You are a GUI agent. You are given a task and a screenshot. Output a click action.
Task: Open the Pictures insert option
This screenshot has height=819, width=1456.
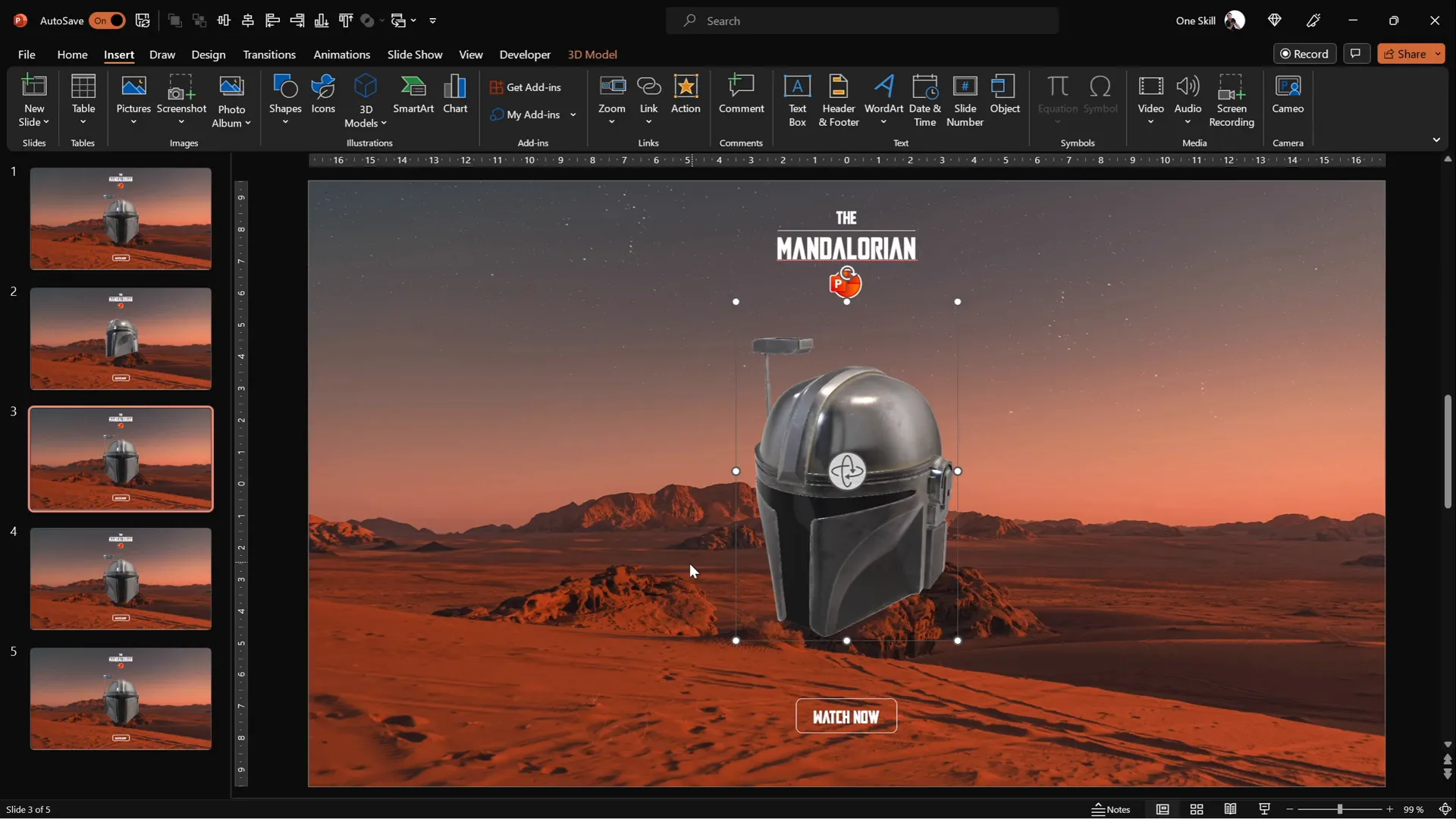[x=133, y=100]
